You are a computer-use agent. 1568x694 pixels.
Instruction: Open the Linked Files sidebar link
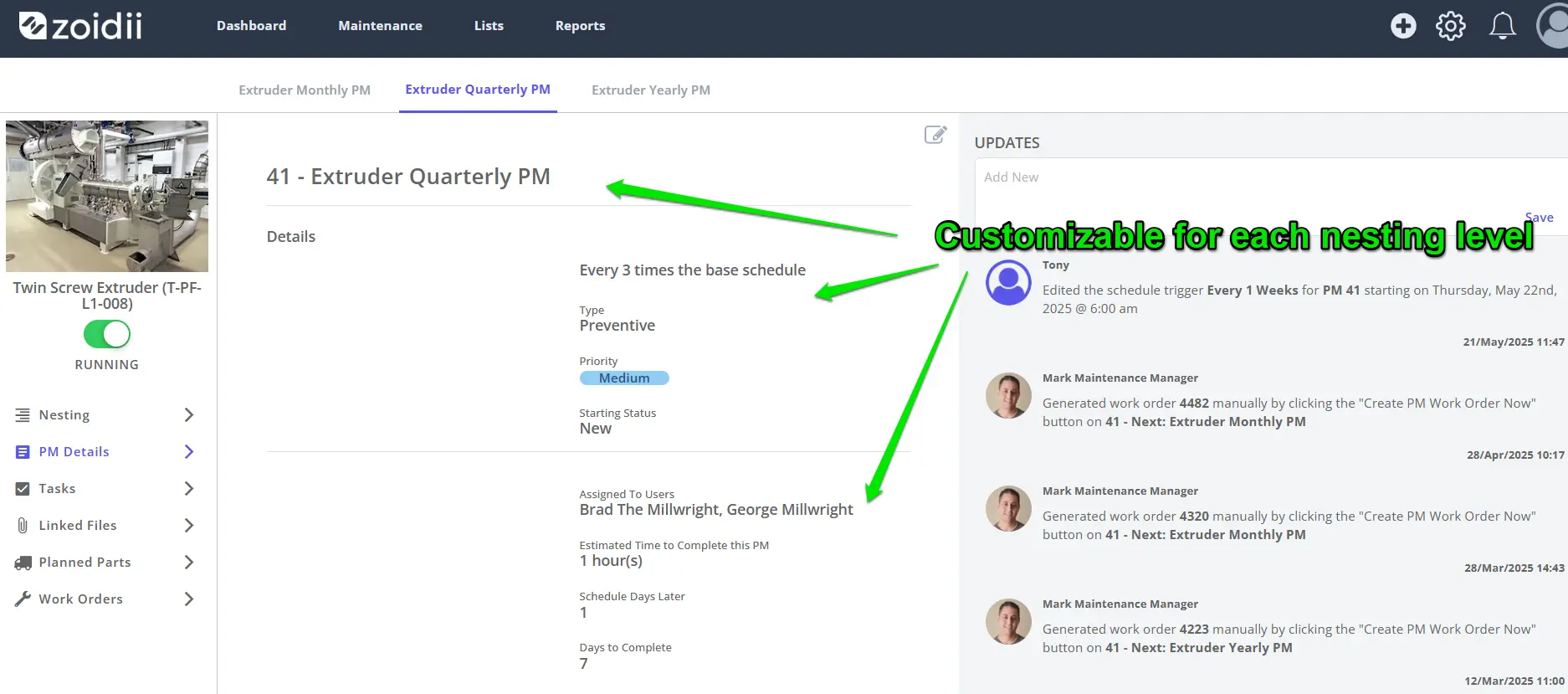pyautogui.click(x=78, y=526)
